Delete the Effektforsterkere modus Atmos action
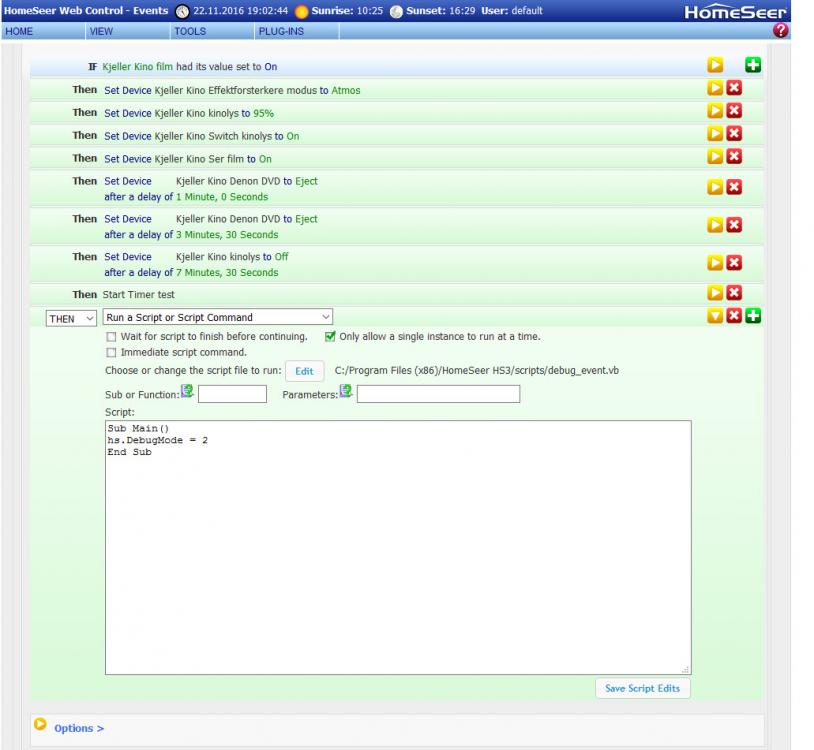Image resolution: width=814 pixels, height=750 pixels. [x=734, y=88]
